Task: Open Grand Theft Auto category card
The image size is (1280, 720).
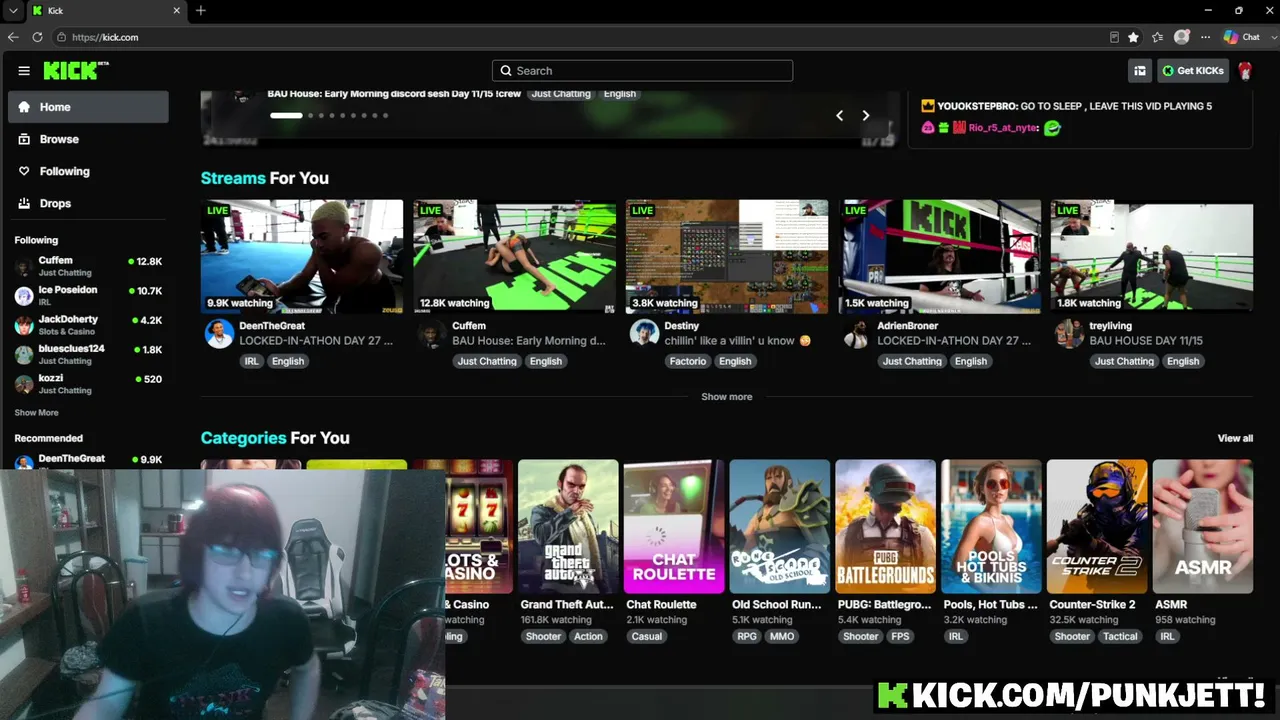Action: tap(568, 527)
